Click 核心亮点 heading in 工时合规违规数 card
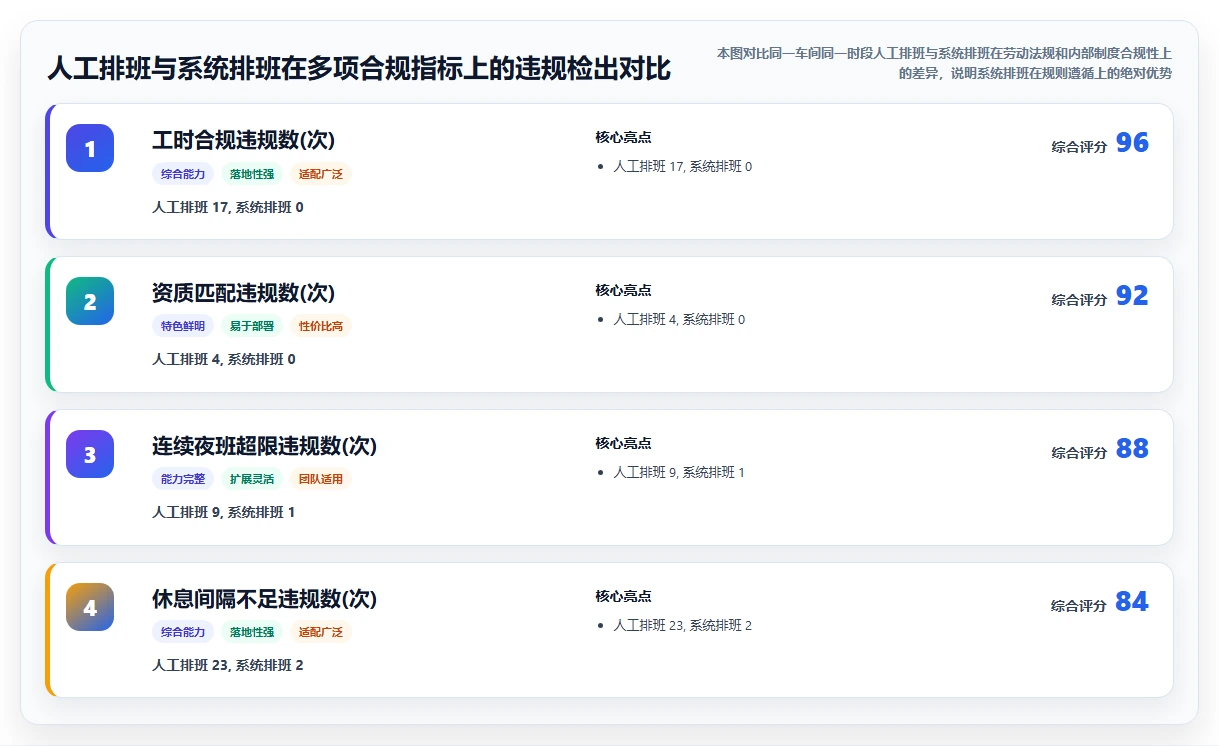The width and height of the screenshot is (1219, 746). (x=623, y=138)
